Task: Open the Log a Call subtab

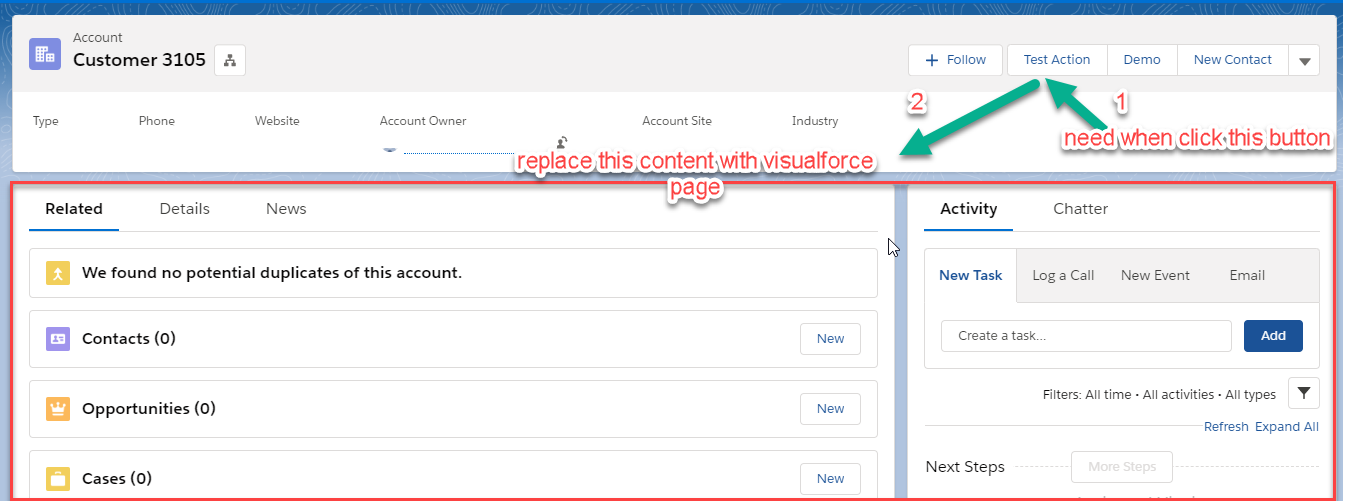Action: point(1063,275)
